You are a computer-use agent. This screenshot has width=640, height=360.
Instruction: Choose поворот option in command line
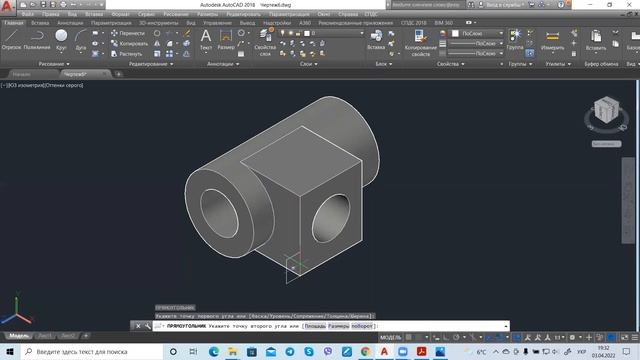362,326
